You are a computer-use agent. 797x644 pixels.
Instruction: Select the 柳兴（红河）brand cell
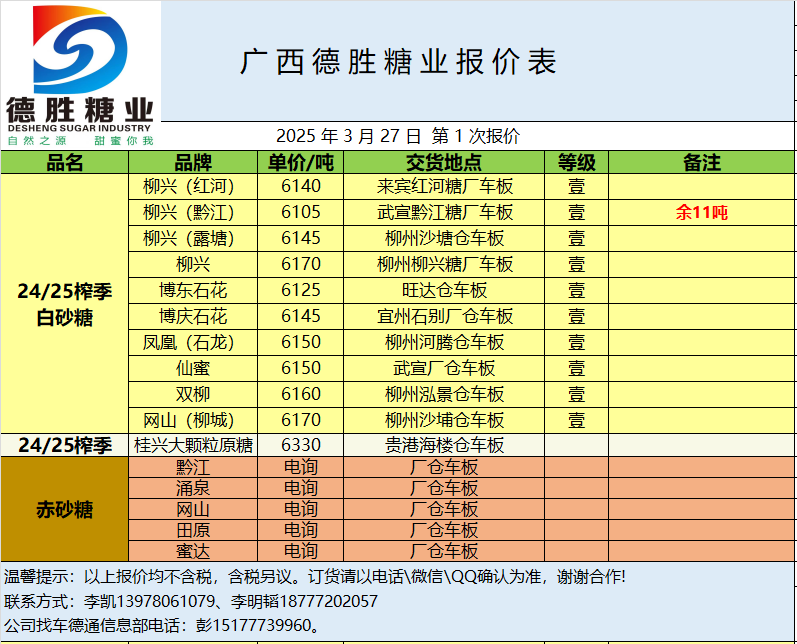click(193, 187)
